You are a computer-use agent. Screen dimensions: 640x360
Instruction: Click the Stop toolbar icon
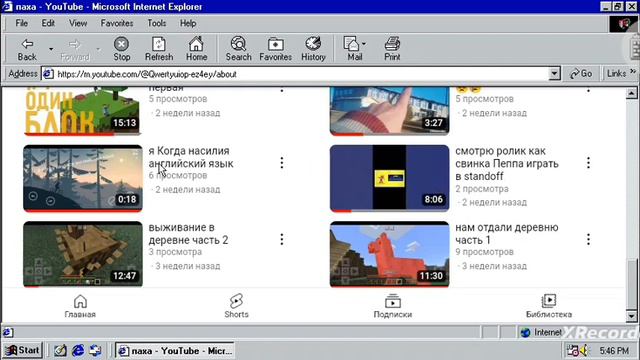pos(121,49)
